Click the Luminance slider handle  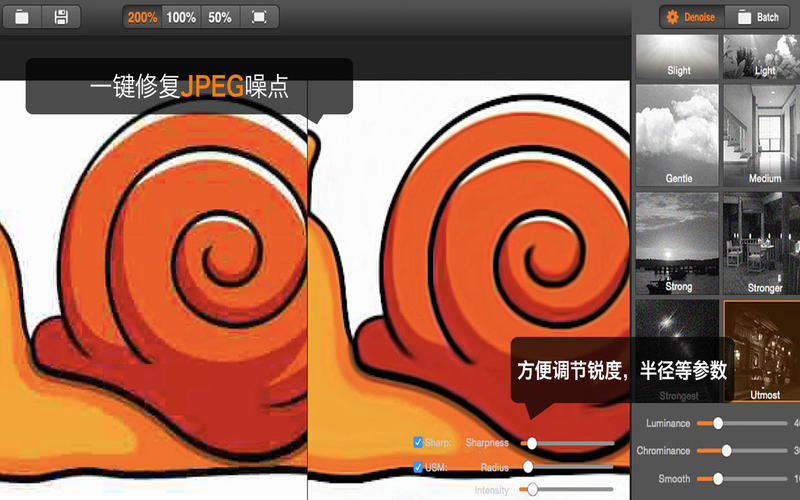(718, 423)
